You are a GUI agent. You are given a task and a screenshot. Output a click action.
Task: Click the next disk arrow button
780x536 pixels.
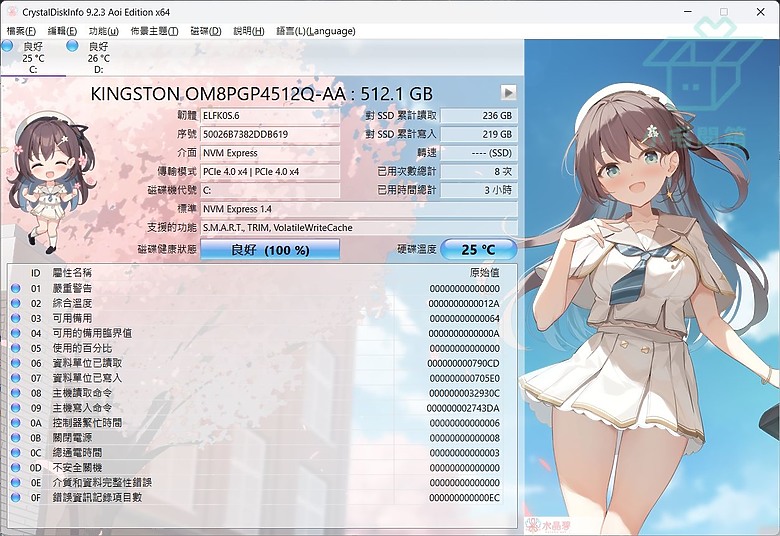[508, 93]
